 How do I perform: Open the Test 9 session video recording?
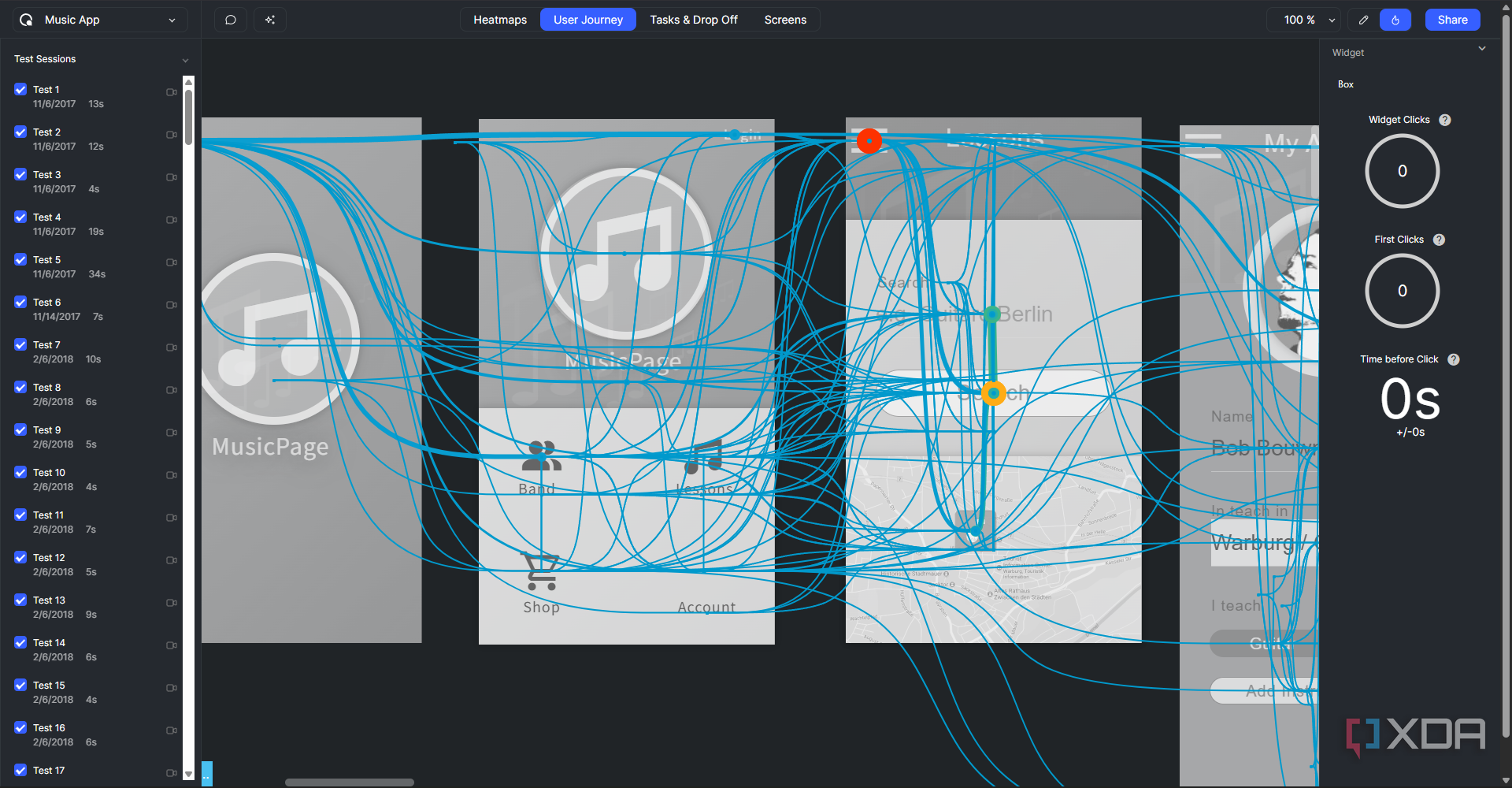(x=172, y=433)
